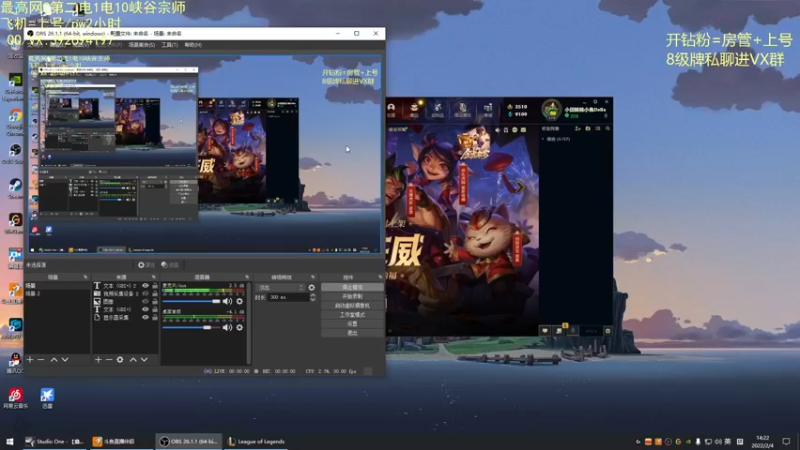
Task: Click the Exit button in controls dock
Action: (x=352, y=333)
